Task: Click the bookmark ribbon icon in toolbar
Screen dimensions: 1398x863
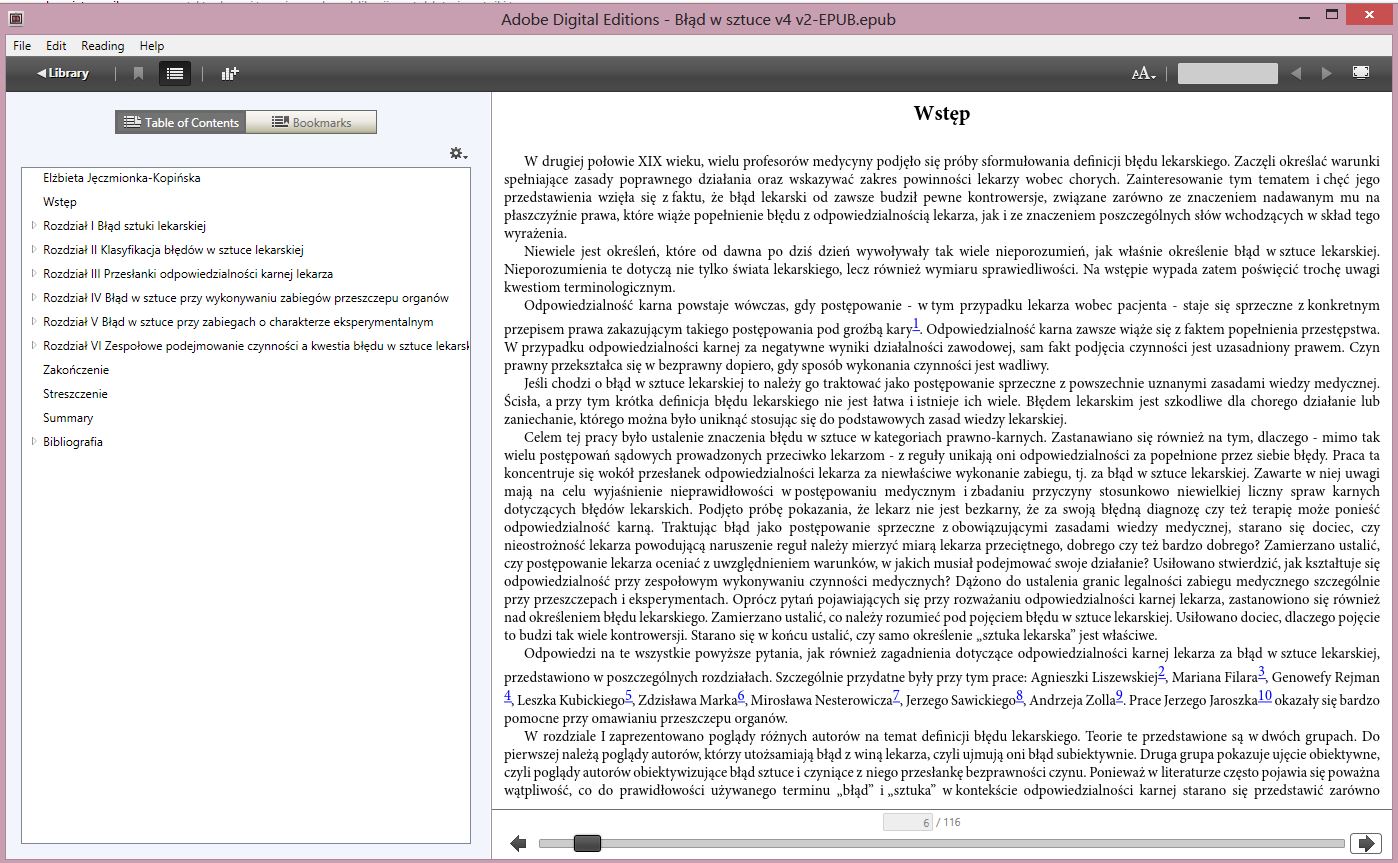Action: point(138,73)
